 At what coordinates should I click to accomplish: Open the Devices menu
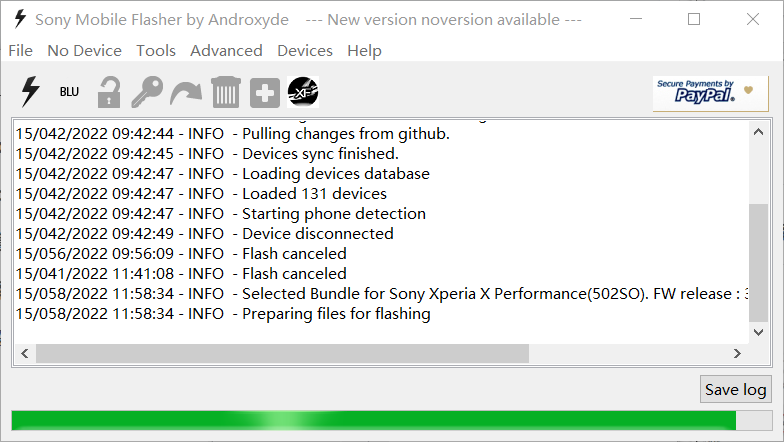(305, 51)
